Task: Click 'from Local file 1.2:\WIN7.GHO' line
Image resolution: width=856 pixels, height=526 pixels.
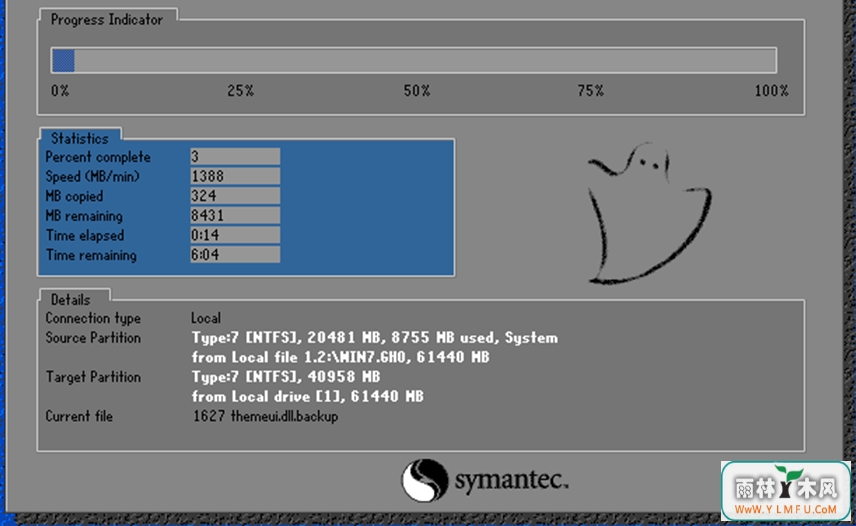Action: 340,357
